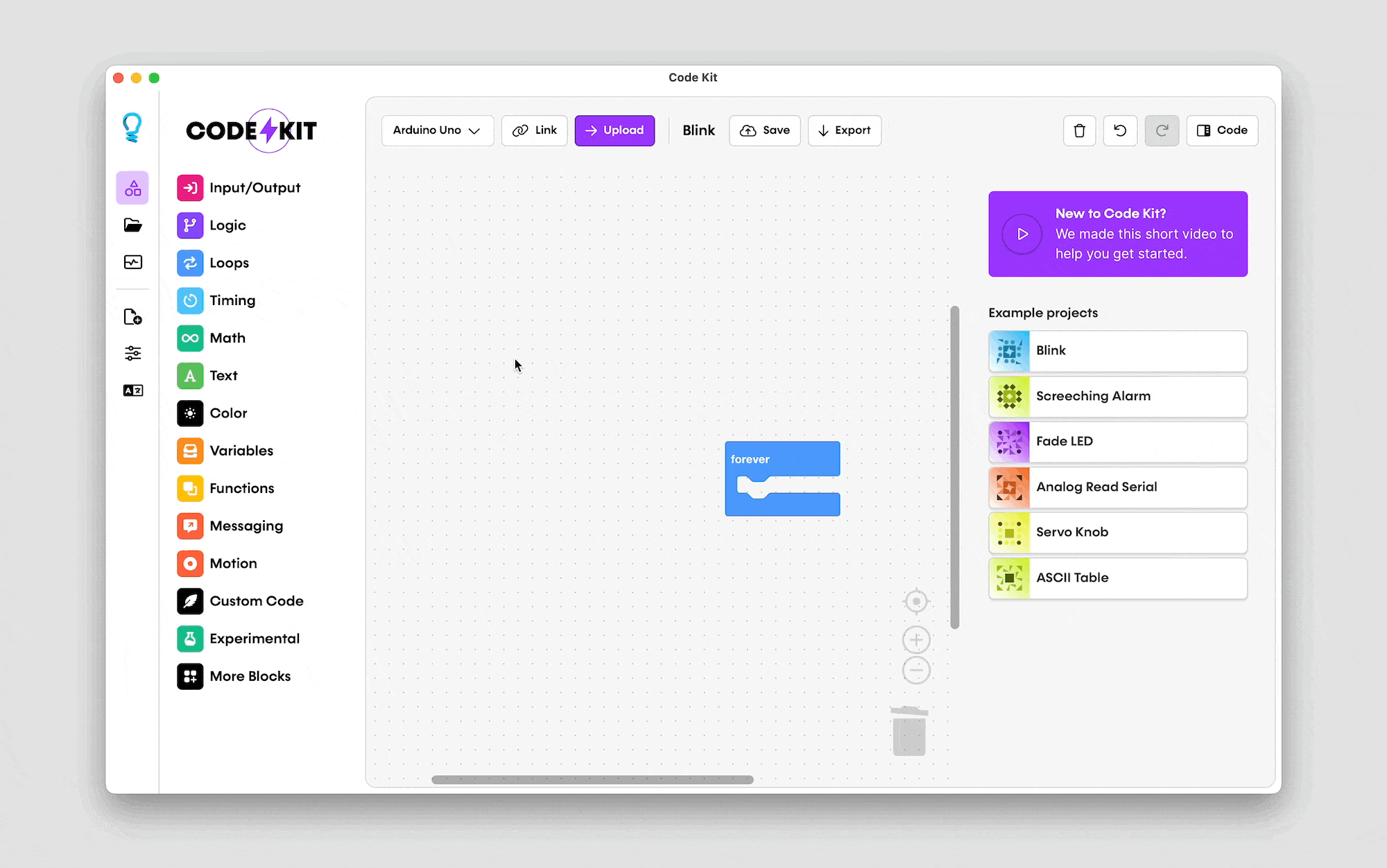
Task: Click the Save dropdown option
Action: [766, 130]
